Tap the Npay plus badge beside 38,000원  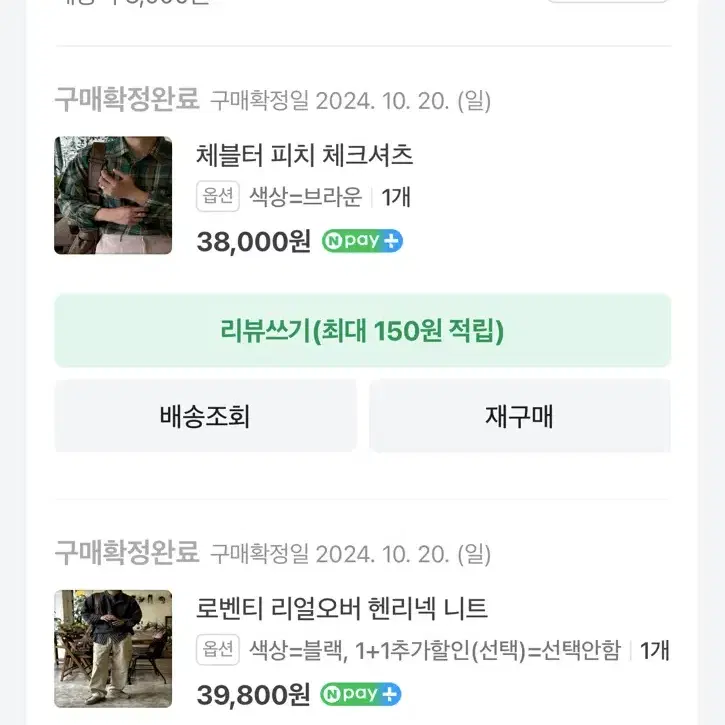[x=362, y=241]
